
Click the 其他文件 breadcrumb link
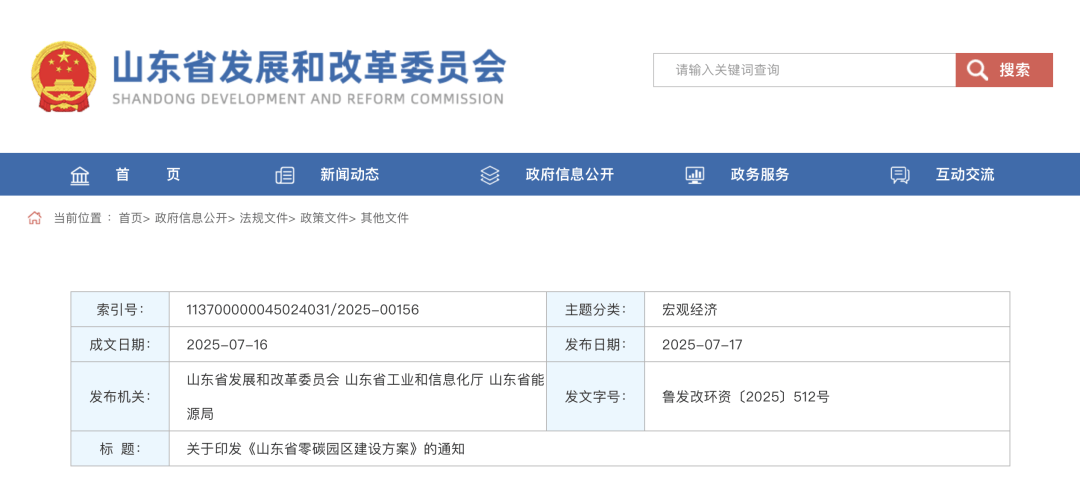(x=385, y=218)
